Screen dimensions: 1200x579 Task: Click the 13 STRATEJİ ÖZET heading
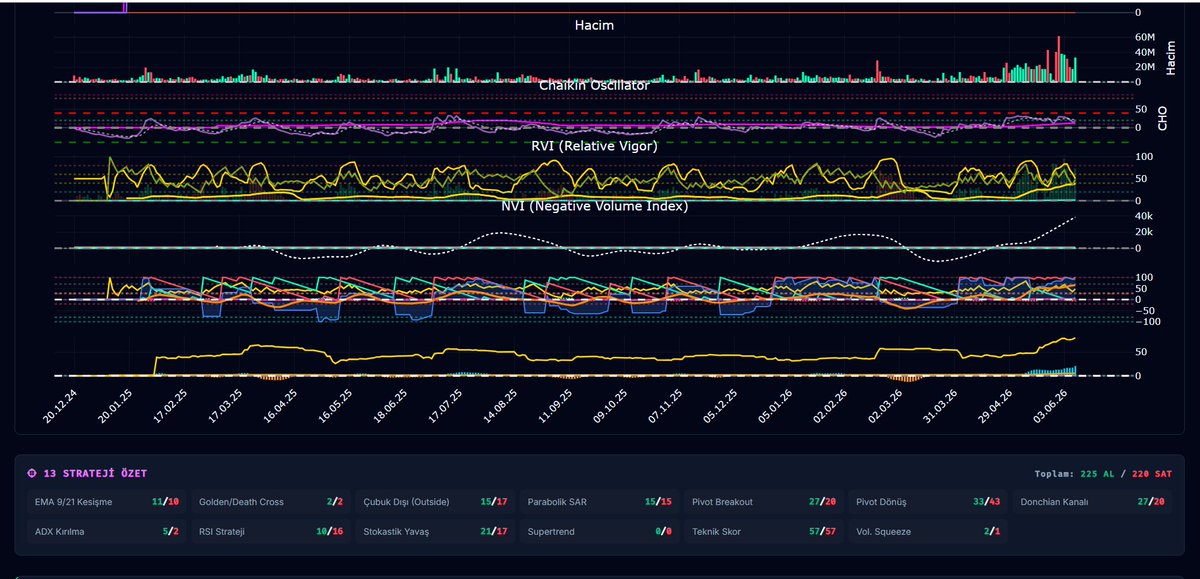click(95, 473)
